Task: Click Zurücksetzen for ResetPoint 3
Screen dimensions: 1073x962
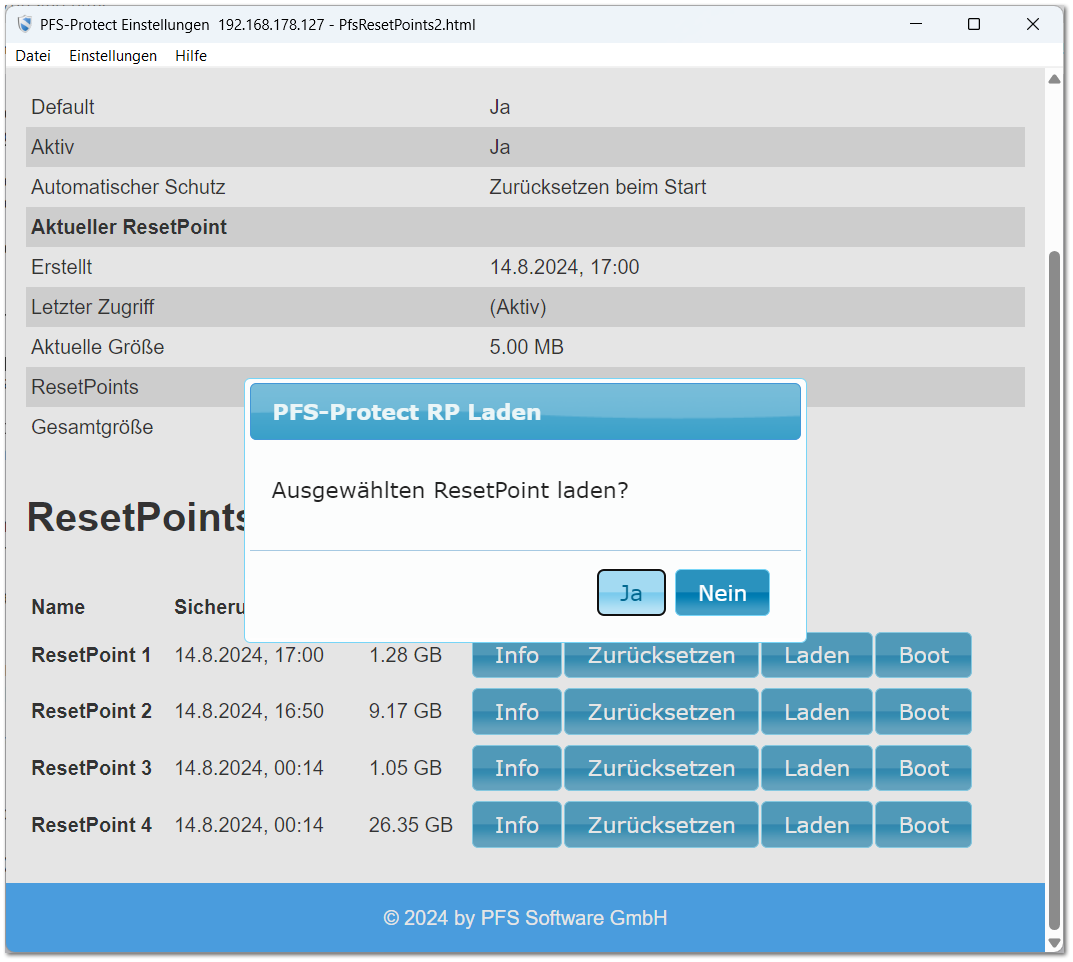Action: (661, 768)
